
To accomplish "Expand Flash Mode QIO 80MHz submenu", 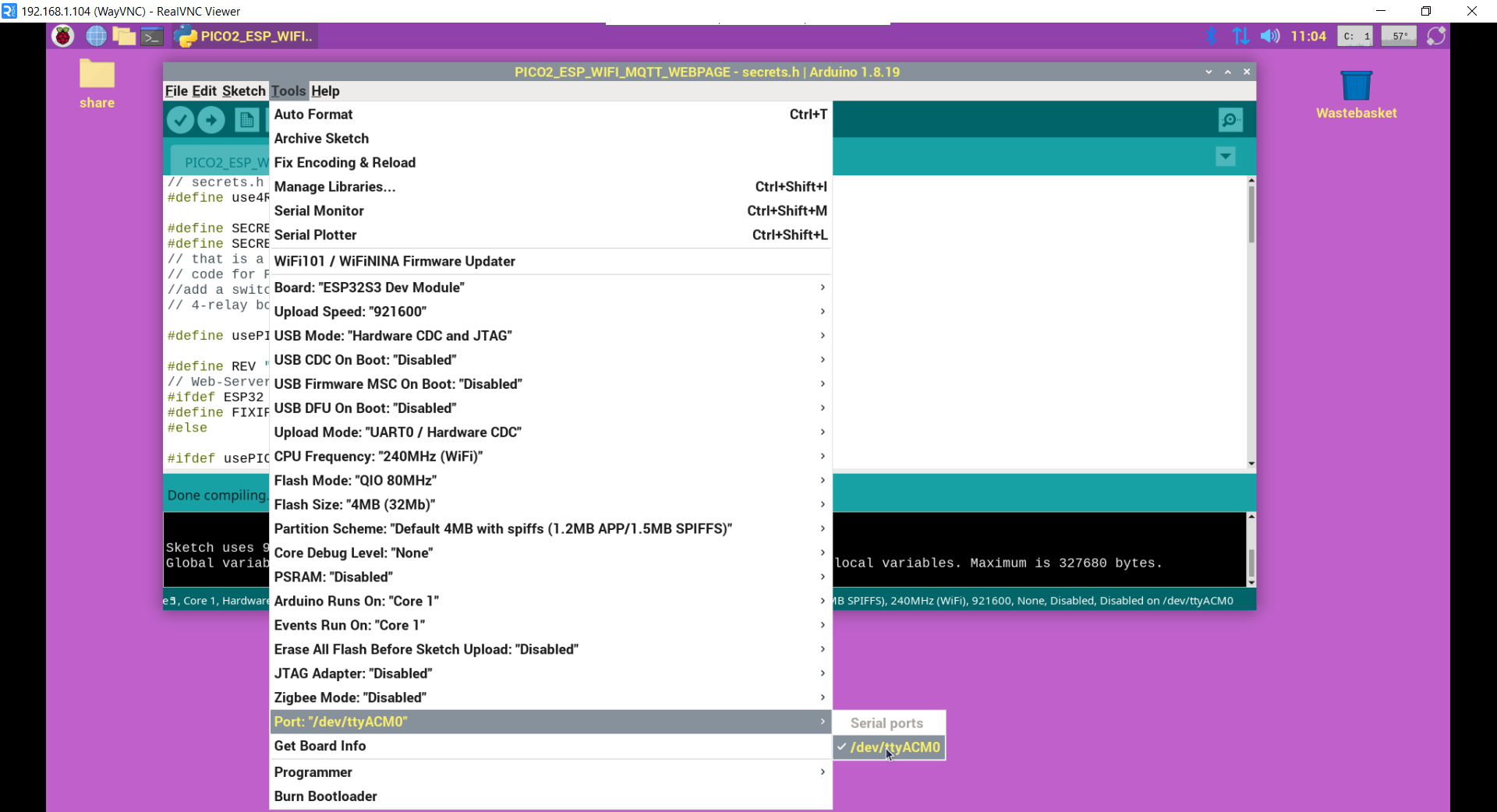I will [x=550, y=481].
